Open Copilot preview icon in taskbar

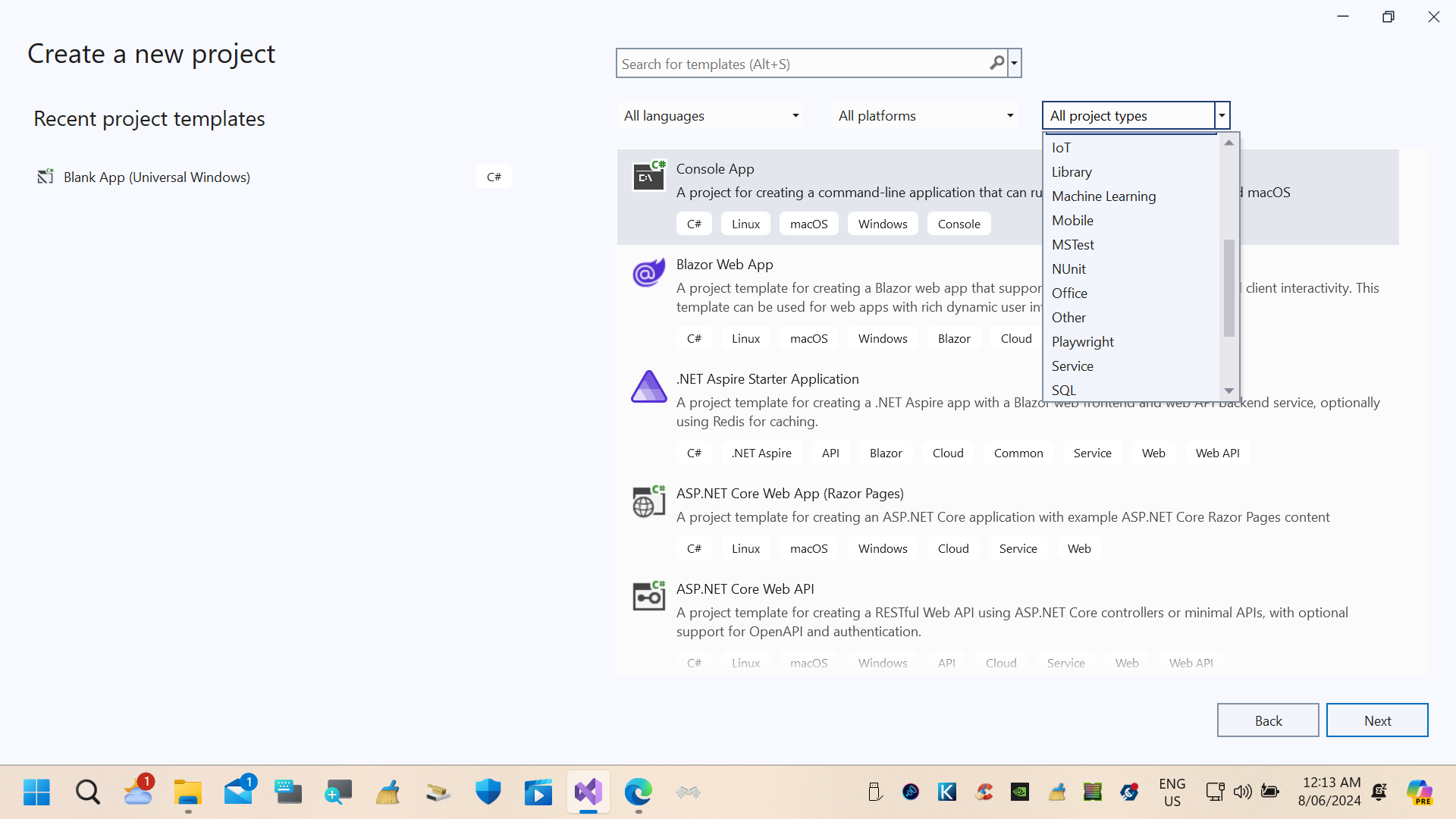pos(1419,792)
